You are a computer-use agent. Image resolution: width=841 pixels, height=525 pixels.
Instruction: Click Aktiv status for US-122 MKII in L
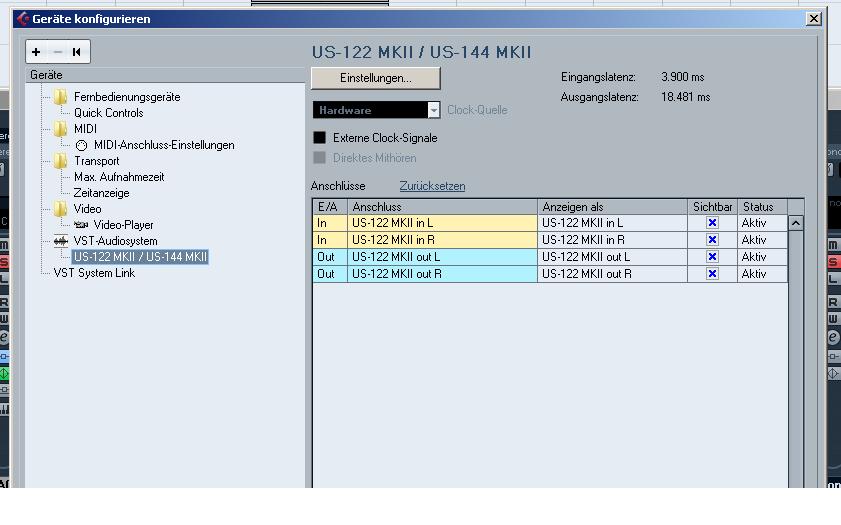click(x=762, y=223)
